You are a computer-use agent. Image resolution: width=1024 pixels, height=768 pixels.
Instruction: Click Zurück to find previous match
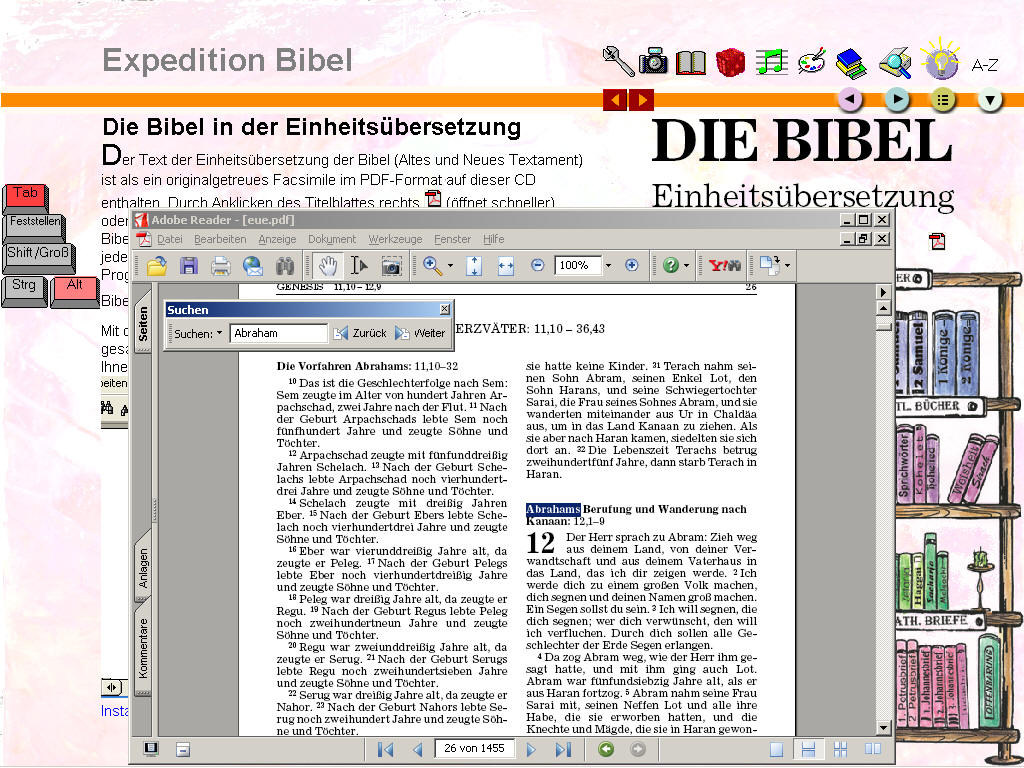tap(360, 334)
